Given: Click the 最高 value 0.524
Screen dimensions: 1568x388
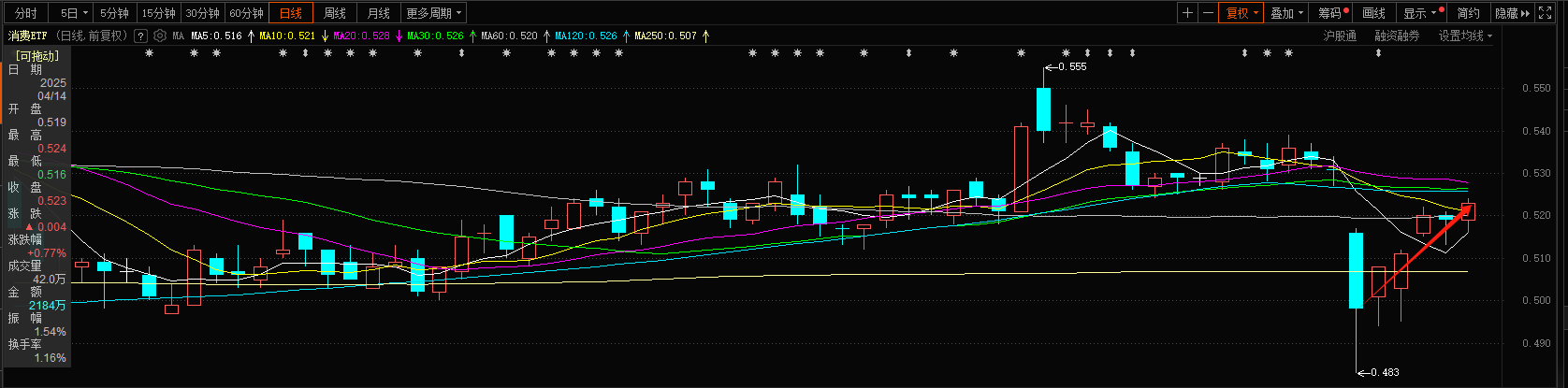Looking at the screenshot, I should 52,149.
